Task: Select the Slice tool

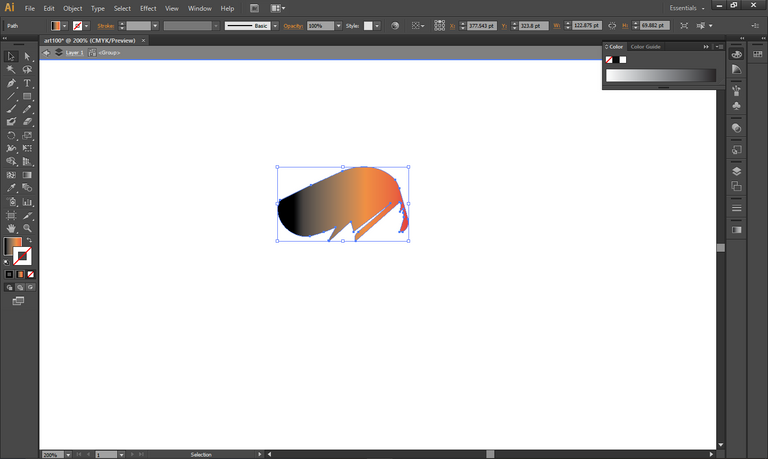Action: pos(27,216)
